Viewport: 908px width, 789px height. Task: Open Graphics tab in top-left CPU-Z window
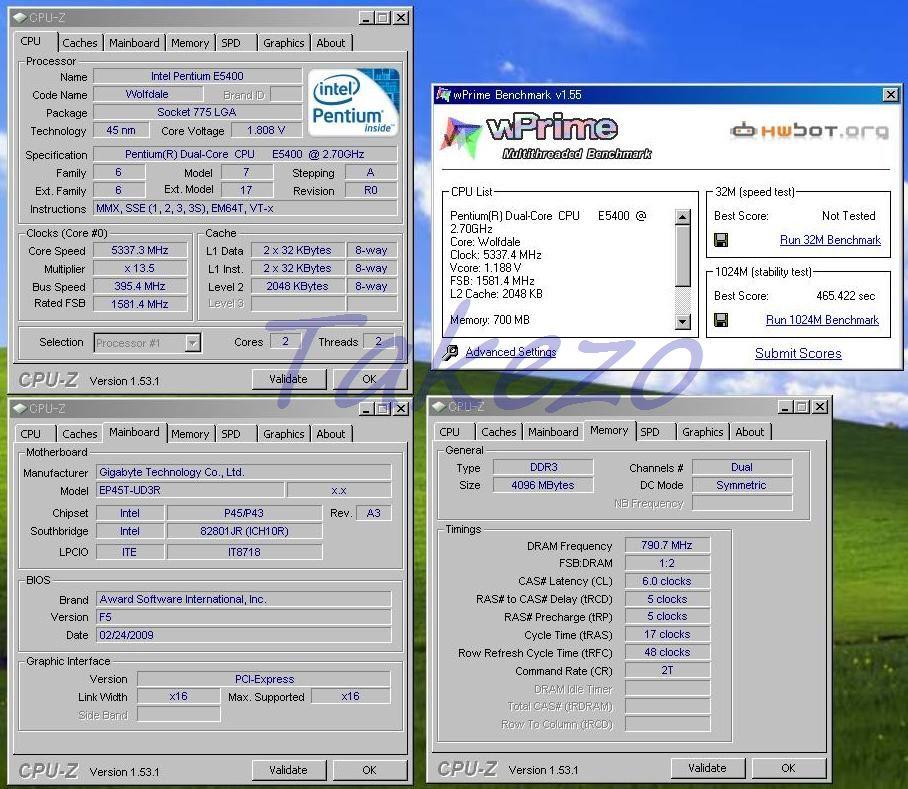pos(283,43)
